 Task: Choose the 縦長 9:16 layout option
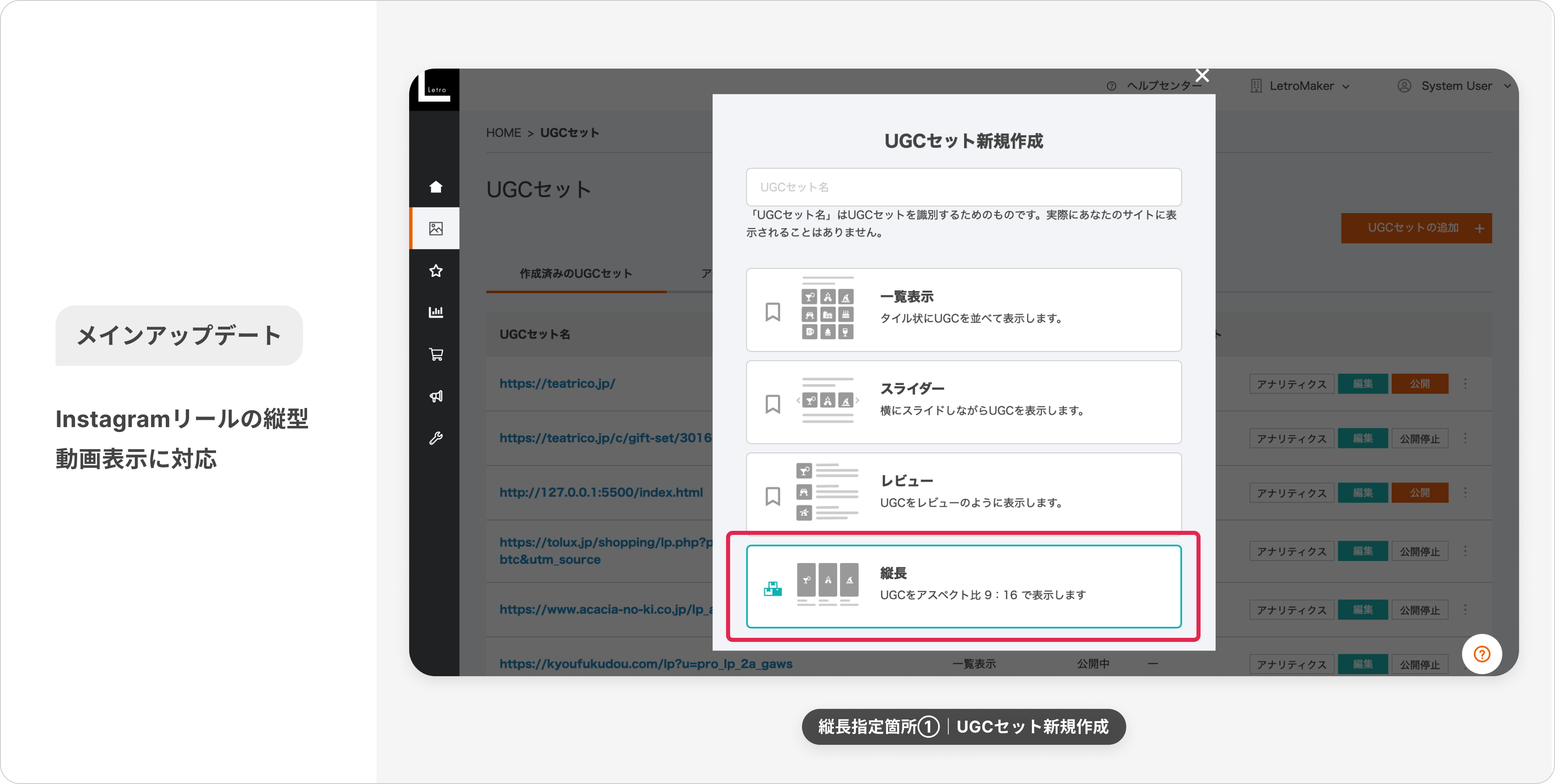click(x=963, y=586)
